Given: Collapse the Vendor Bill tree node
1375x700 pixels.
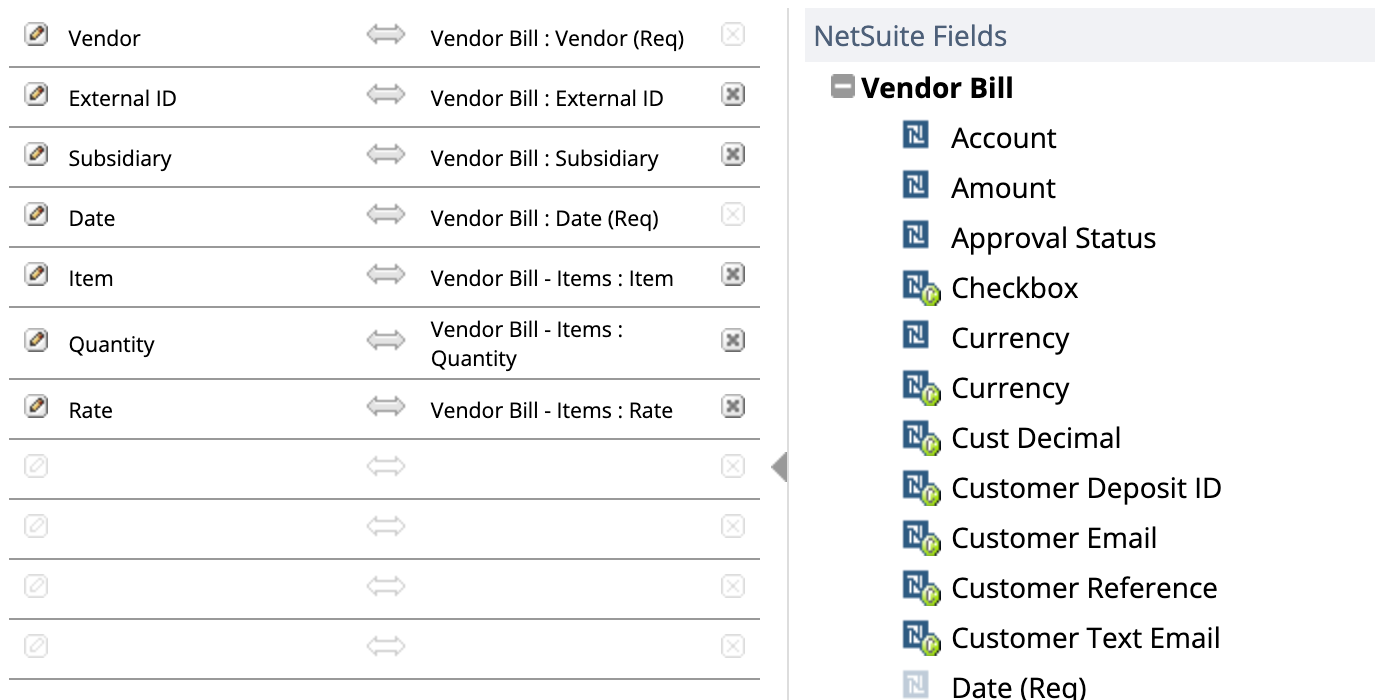Looking at the screenshot, I should pos(843,87).
